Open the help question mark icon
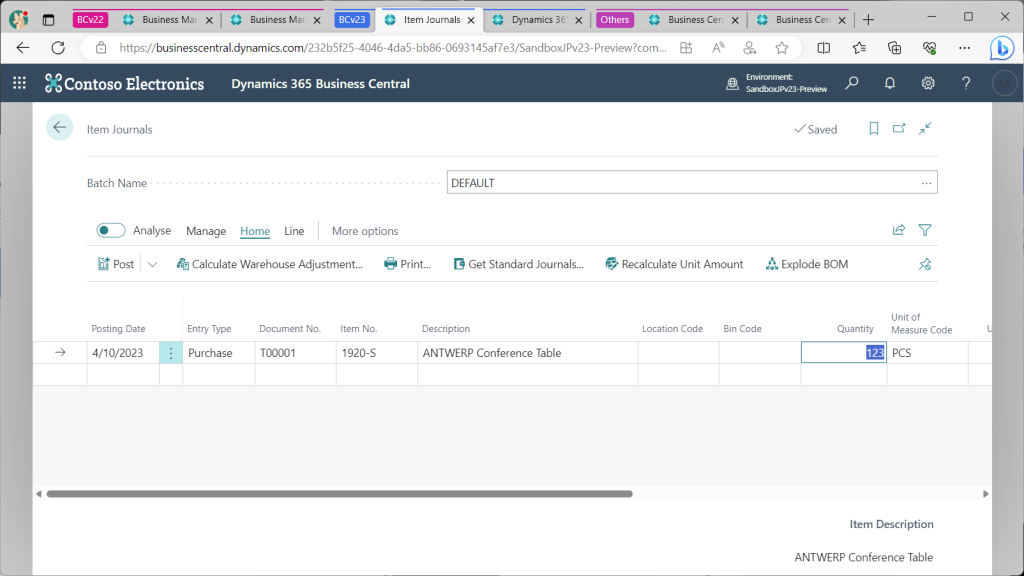The image size is (1024, 576). coord(966,83)
